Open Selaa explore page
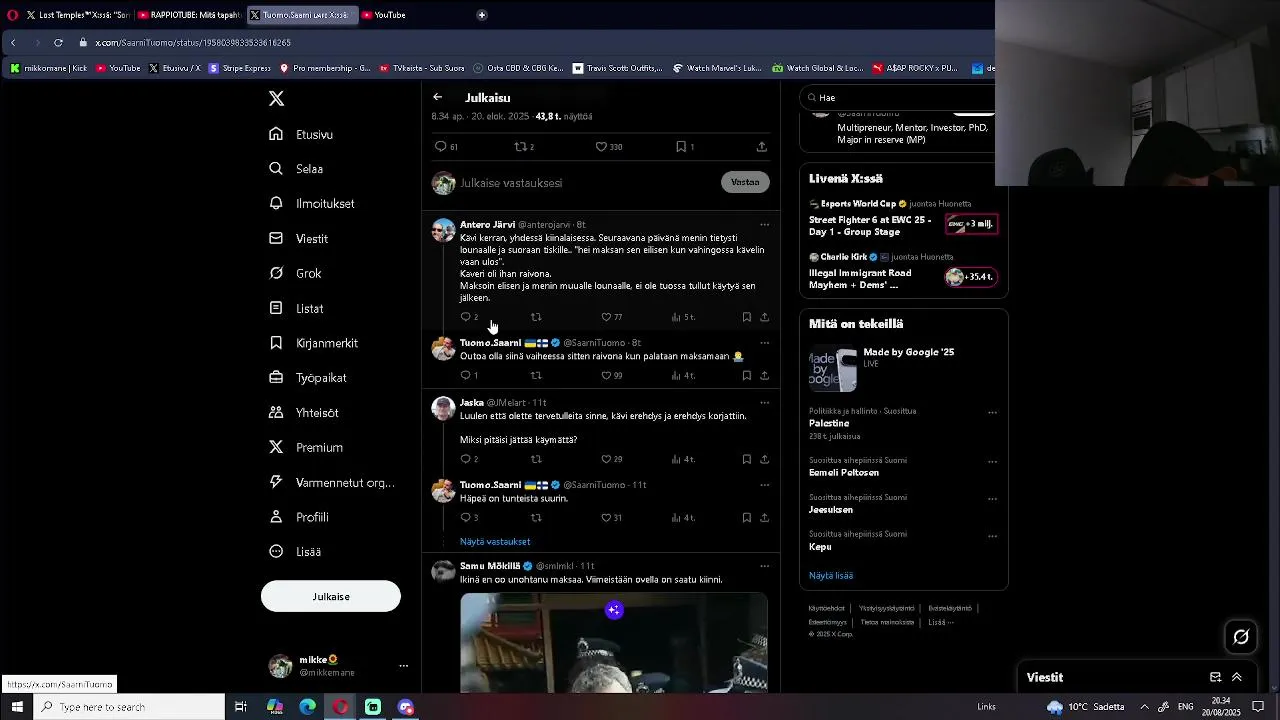Viewport: 1280px width, 720px height. point(297,169)
